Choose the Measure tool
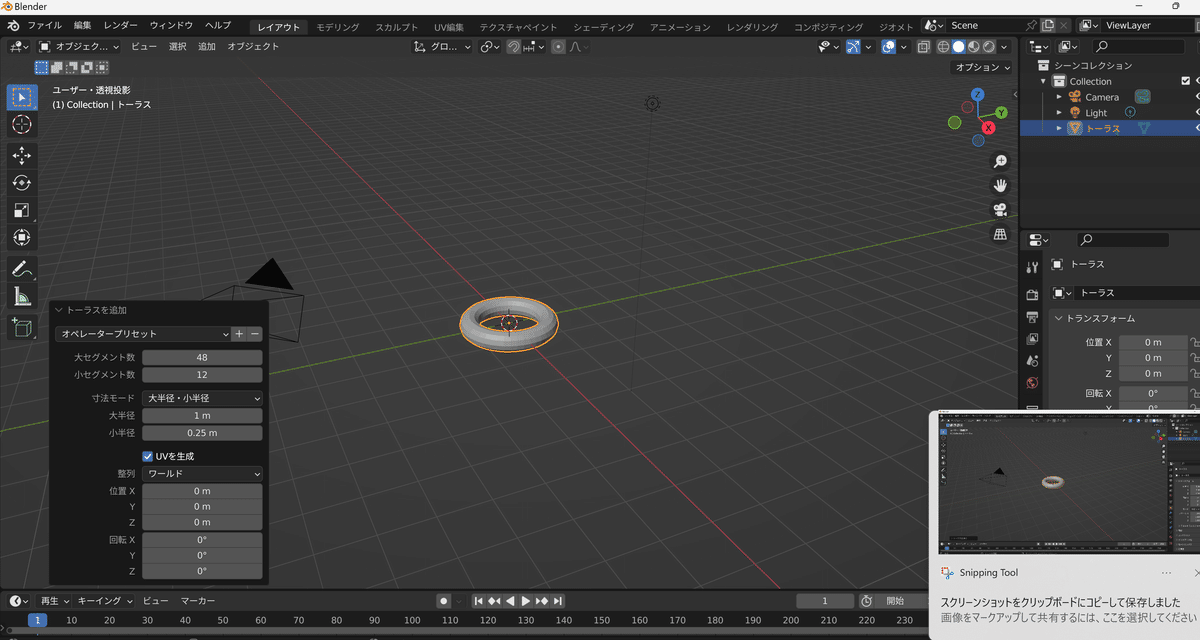 click(22, 296)
